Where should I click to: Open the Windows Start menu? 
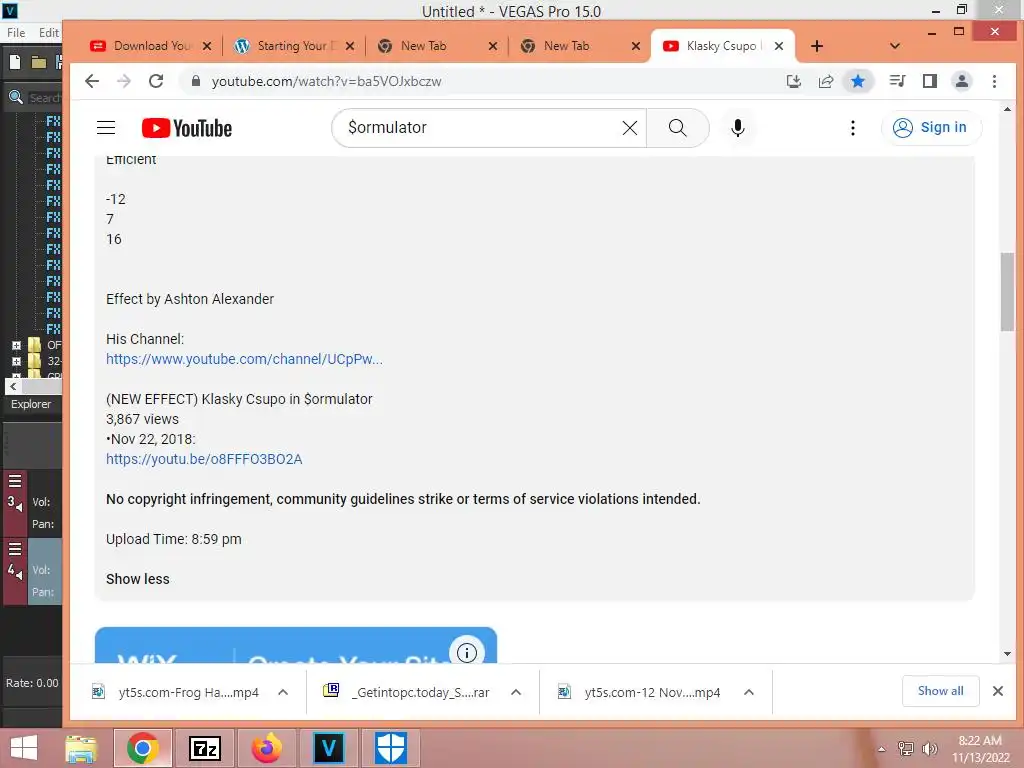tap(24, 748)
